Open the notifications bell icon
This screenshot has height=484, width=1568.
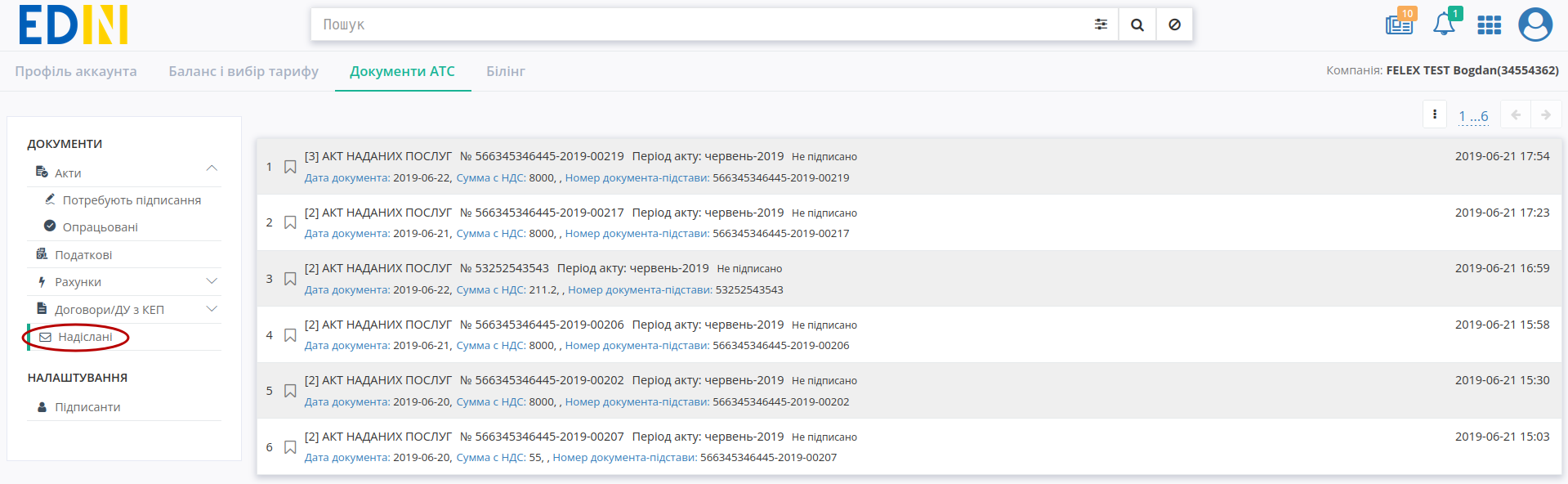[1445, 24]
